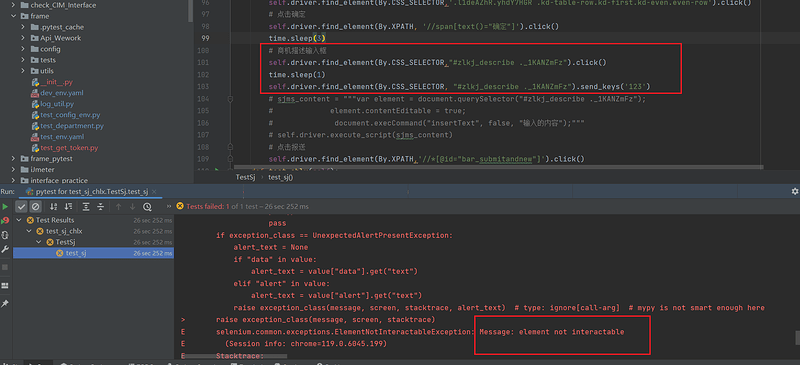800x365 pixels.
Task: Rerun failed tests icon in Run panel
Action: point(5,221)
